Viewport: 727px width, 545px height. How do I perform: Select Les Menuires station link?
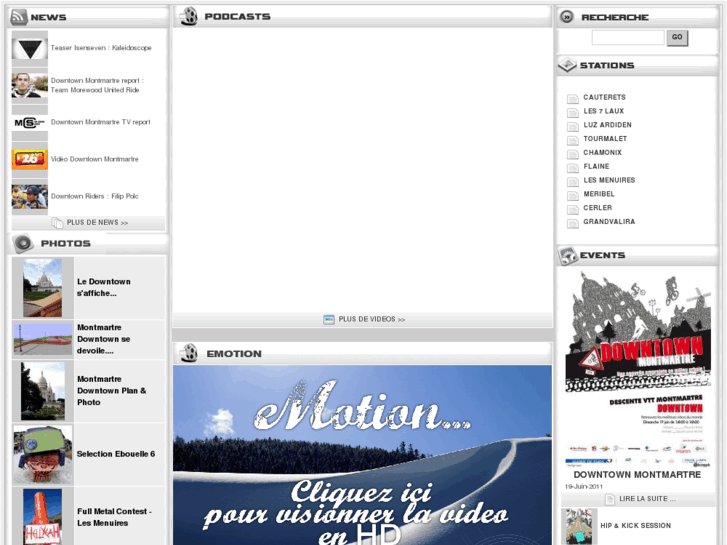[x=609, y=180]
